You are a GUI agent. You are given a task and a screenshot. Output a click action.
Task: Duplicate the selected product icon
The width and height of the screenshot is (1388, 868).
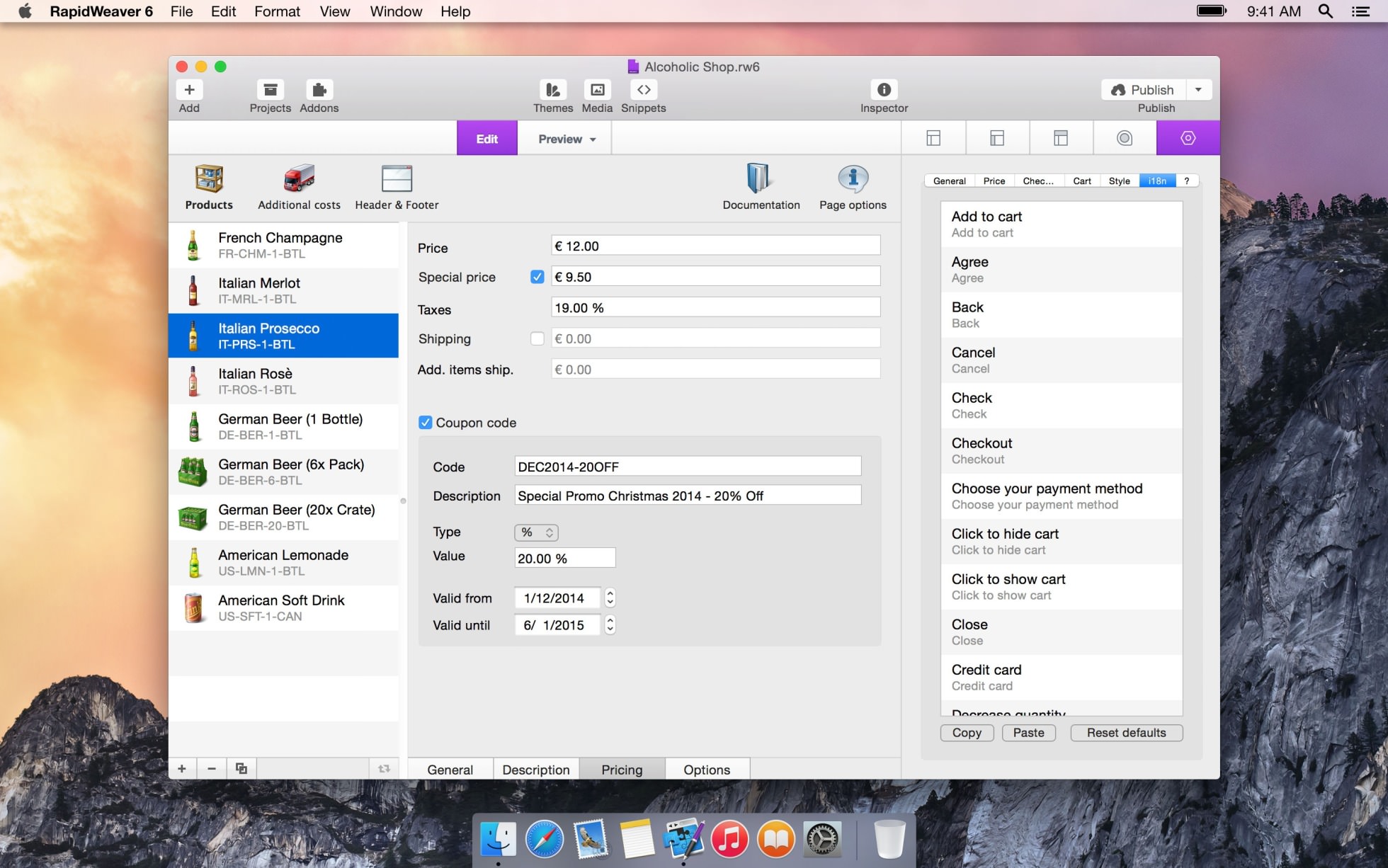[241, 769]
